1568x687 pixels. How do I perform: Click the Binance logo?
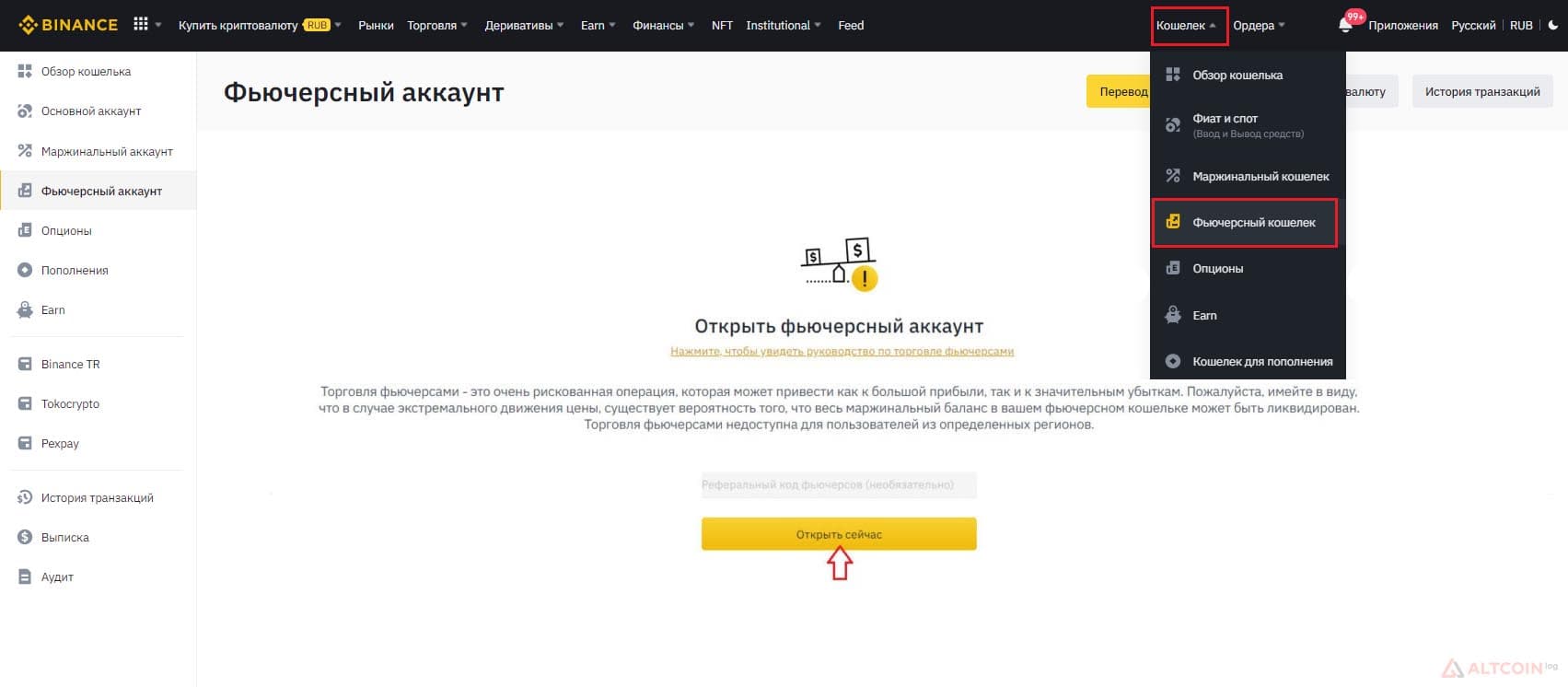click(x=69, y=25)
